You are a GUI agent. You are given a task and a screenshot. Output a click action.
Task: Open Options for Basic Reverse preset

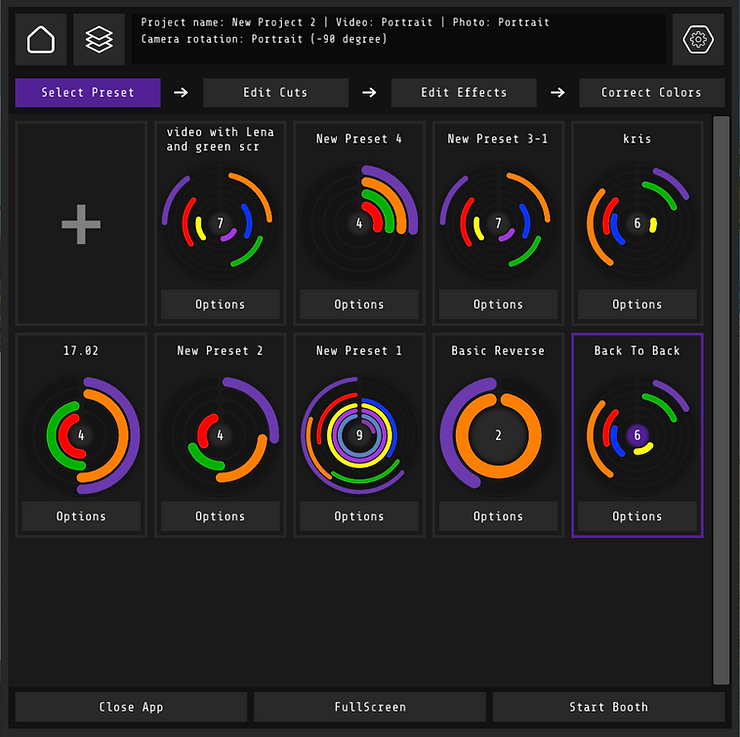498,516
